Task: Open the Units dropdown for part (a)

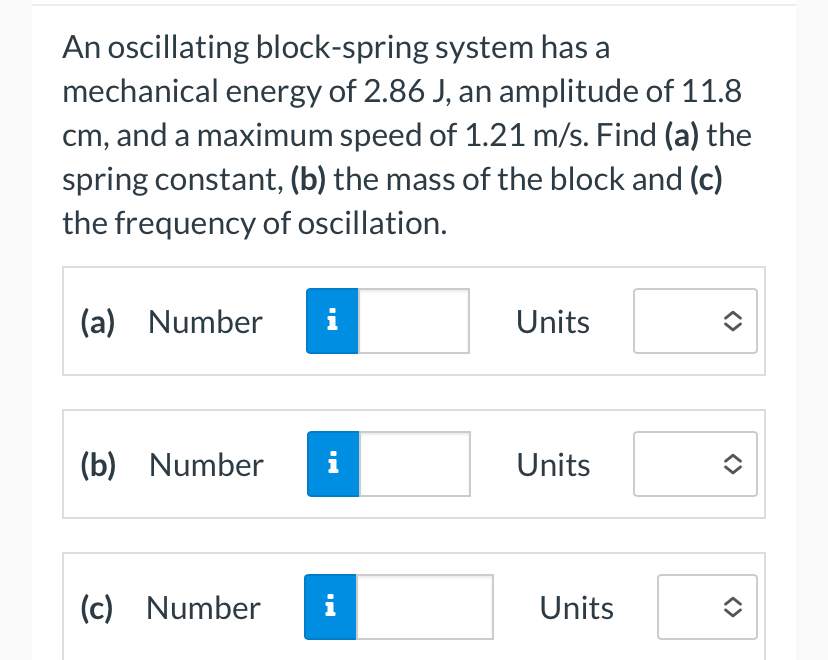Action: click(x=695, y=321)
